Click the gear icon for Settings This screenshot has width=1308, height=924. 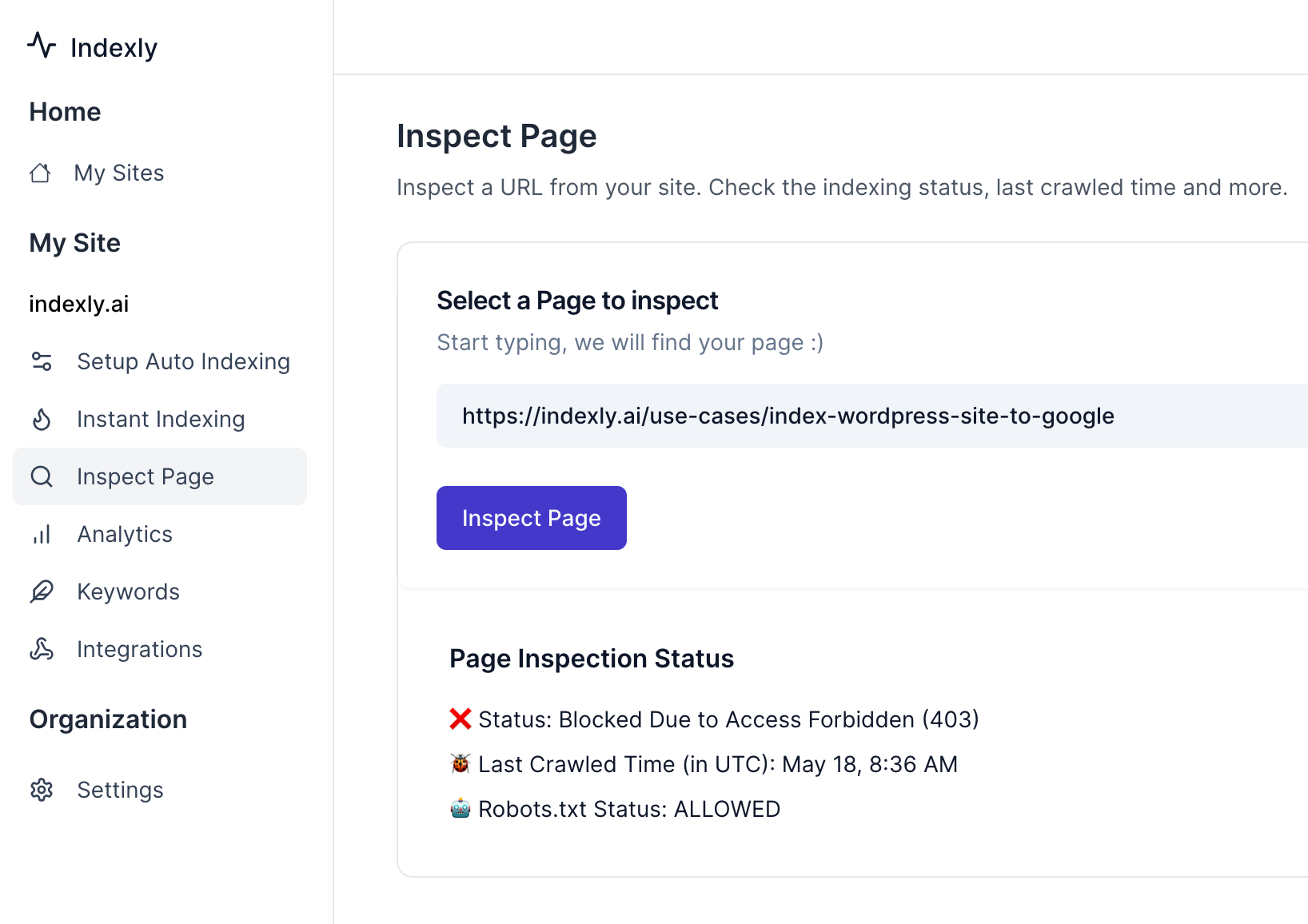(x=42, y=790)
